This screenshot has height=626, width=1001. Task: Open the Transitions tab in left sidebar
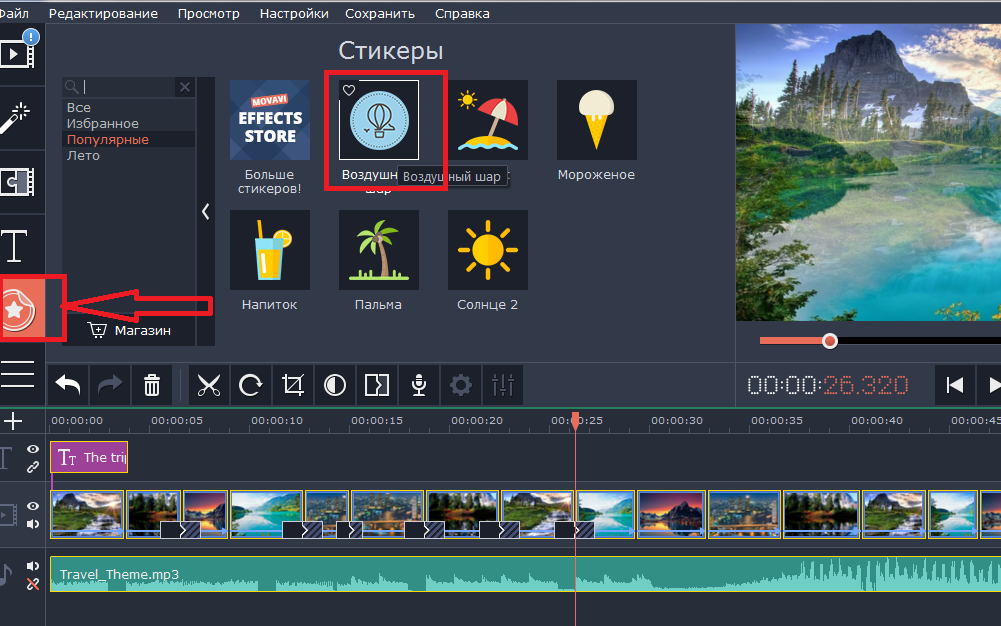[18, 181]
